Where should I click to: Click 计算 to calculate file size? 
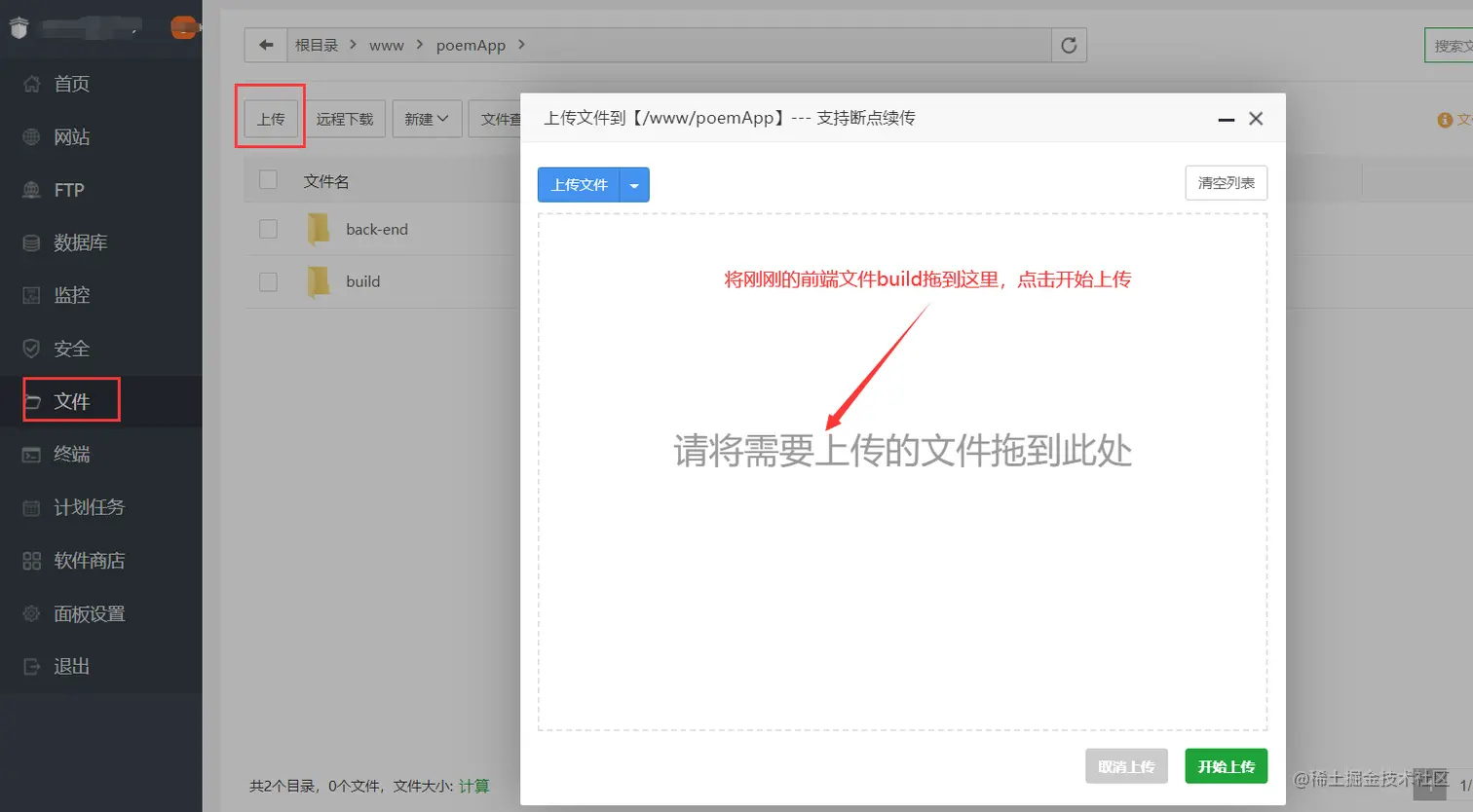click(474, 786)
